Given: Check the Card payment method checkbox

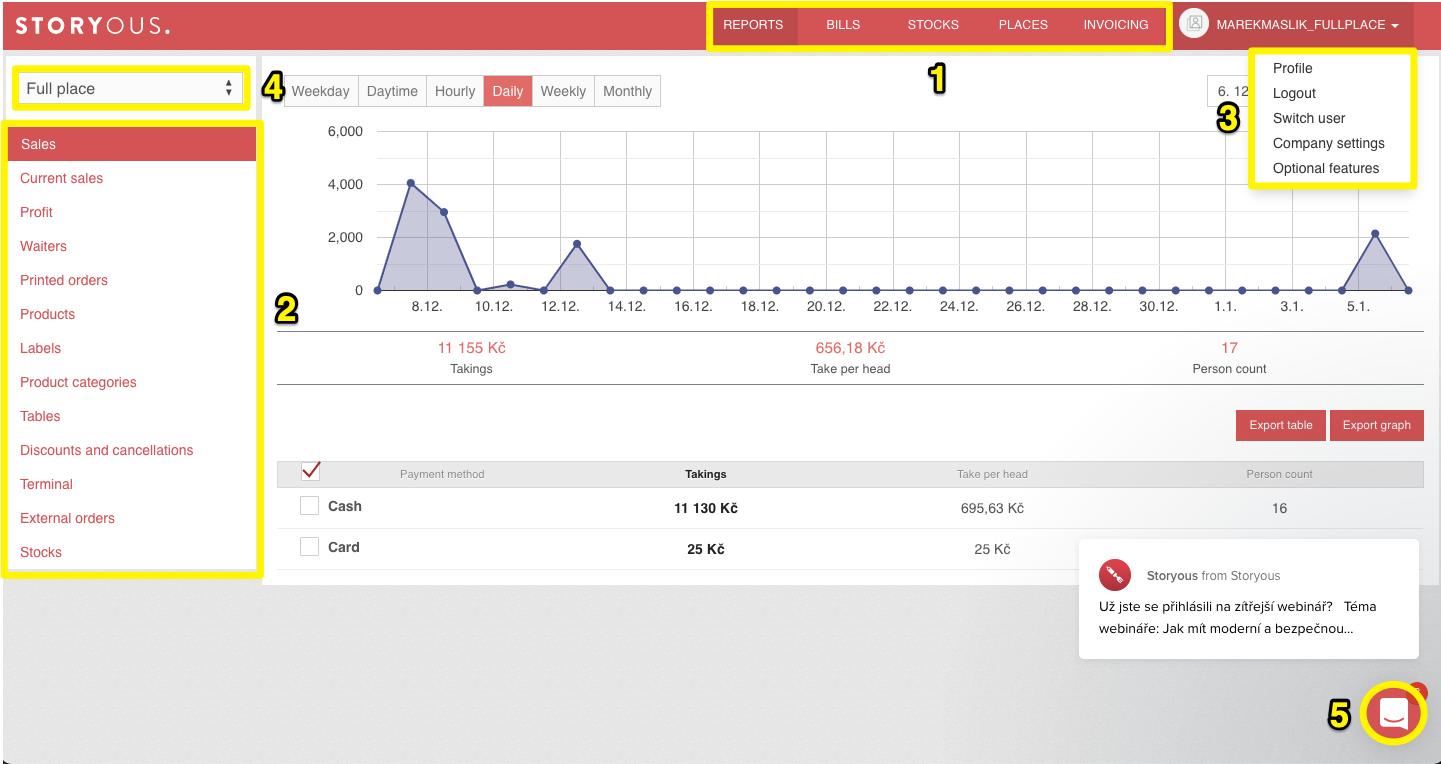Looking at the screenshot, I should [310, 546].
